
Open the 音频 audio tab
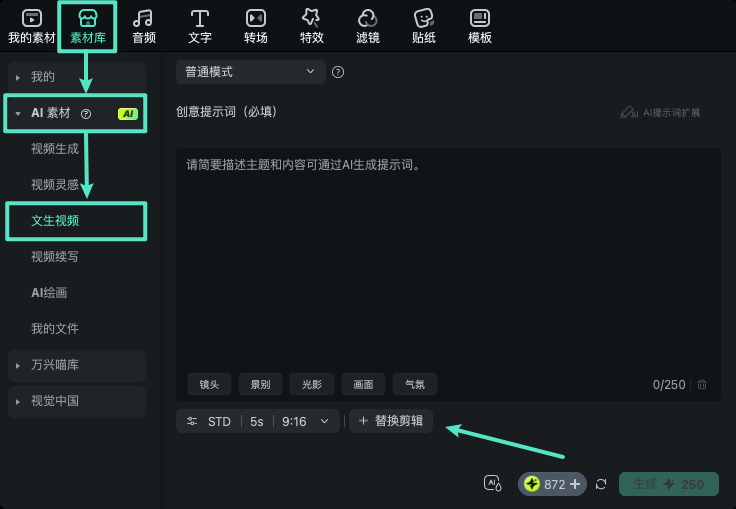(x=144, y=27)
